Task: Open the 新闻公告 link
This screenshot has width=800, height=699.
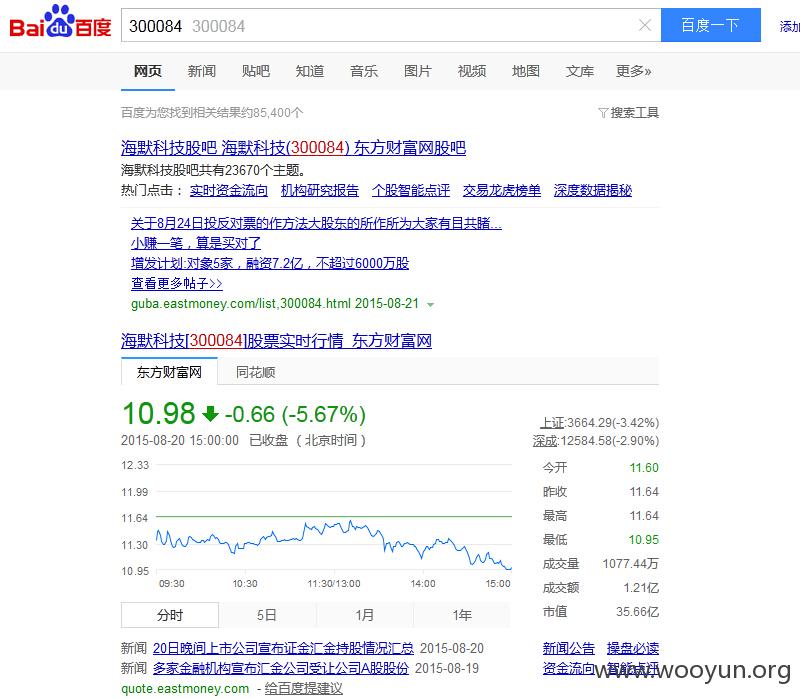Action: pos(568,648)
